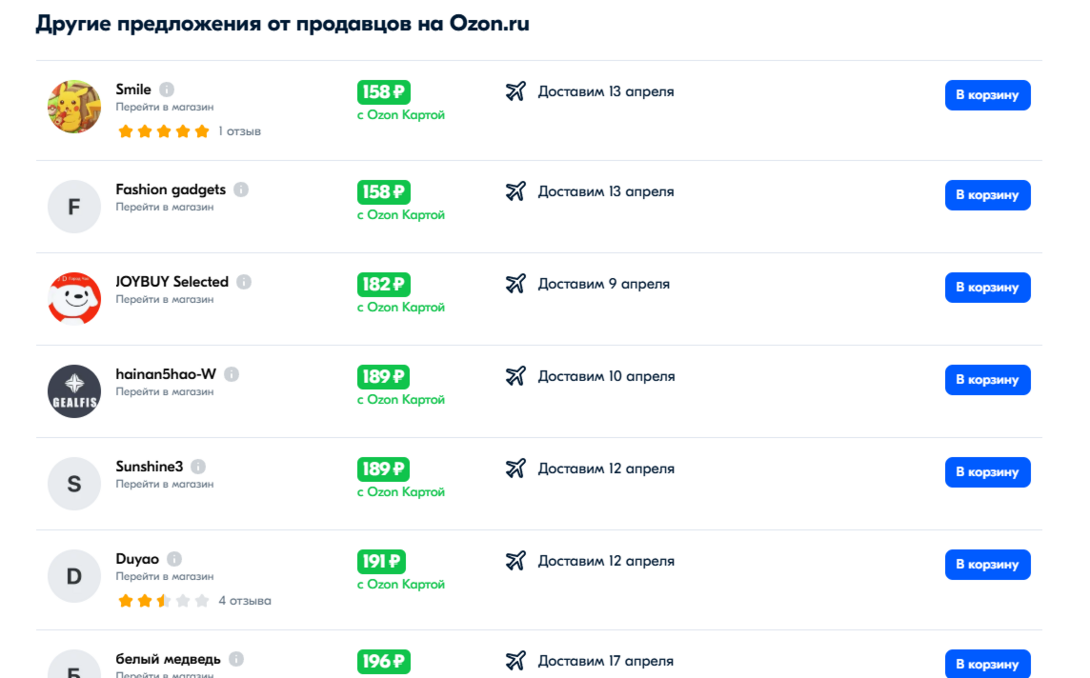
Task: Click info icon beside Fashion gadgets
Action: (241, 190)
